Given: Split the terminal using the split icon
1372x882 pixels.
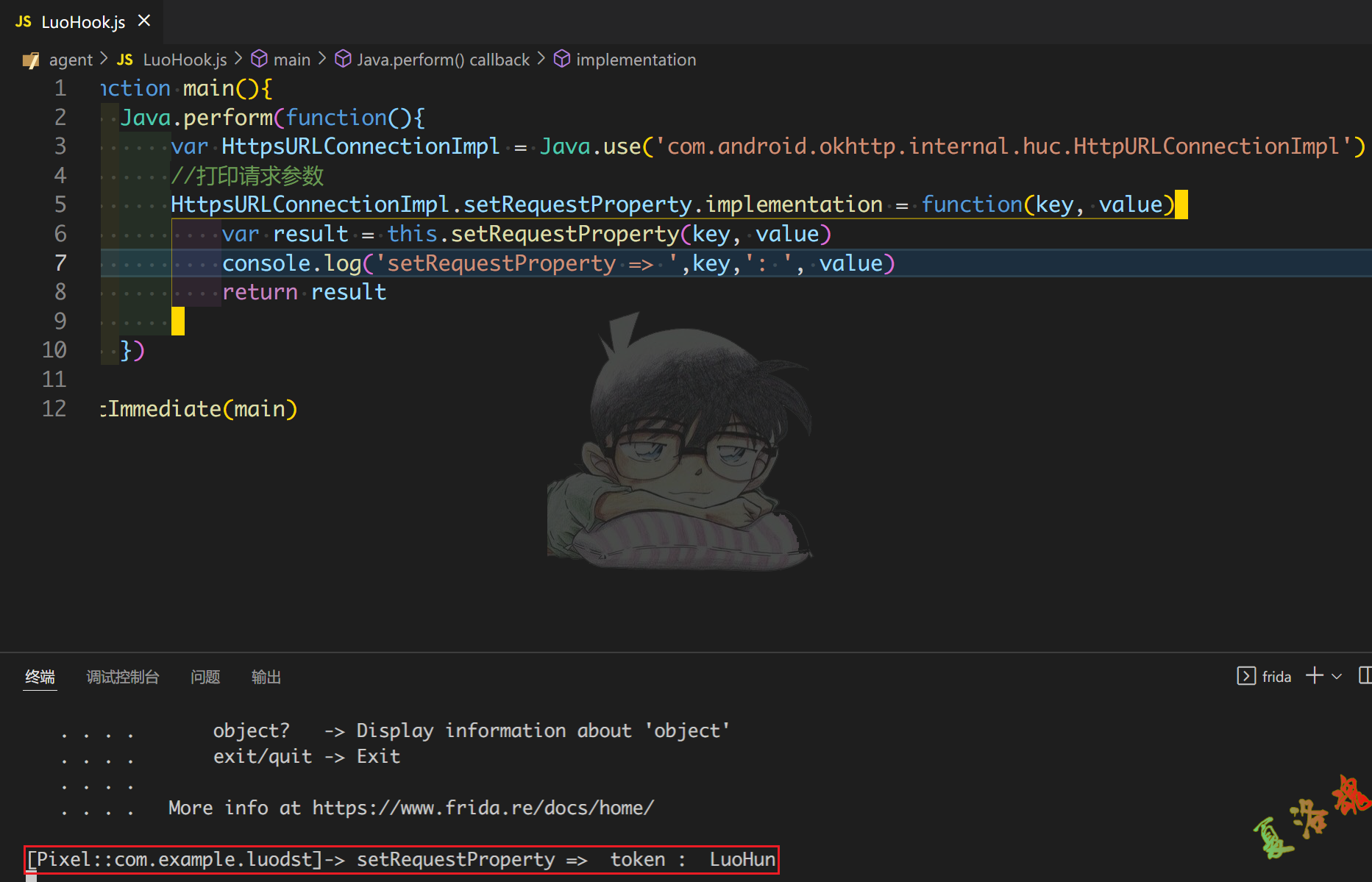Looking at the screenshot, I should click(1365, 675).
